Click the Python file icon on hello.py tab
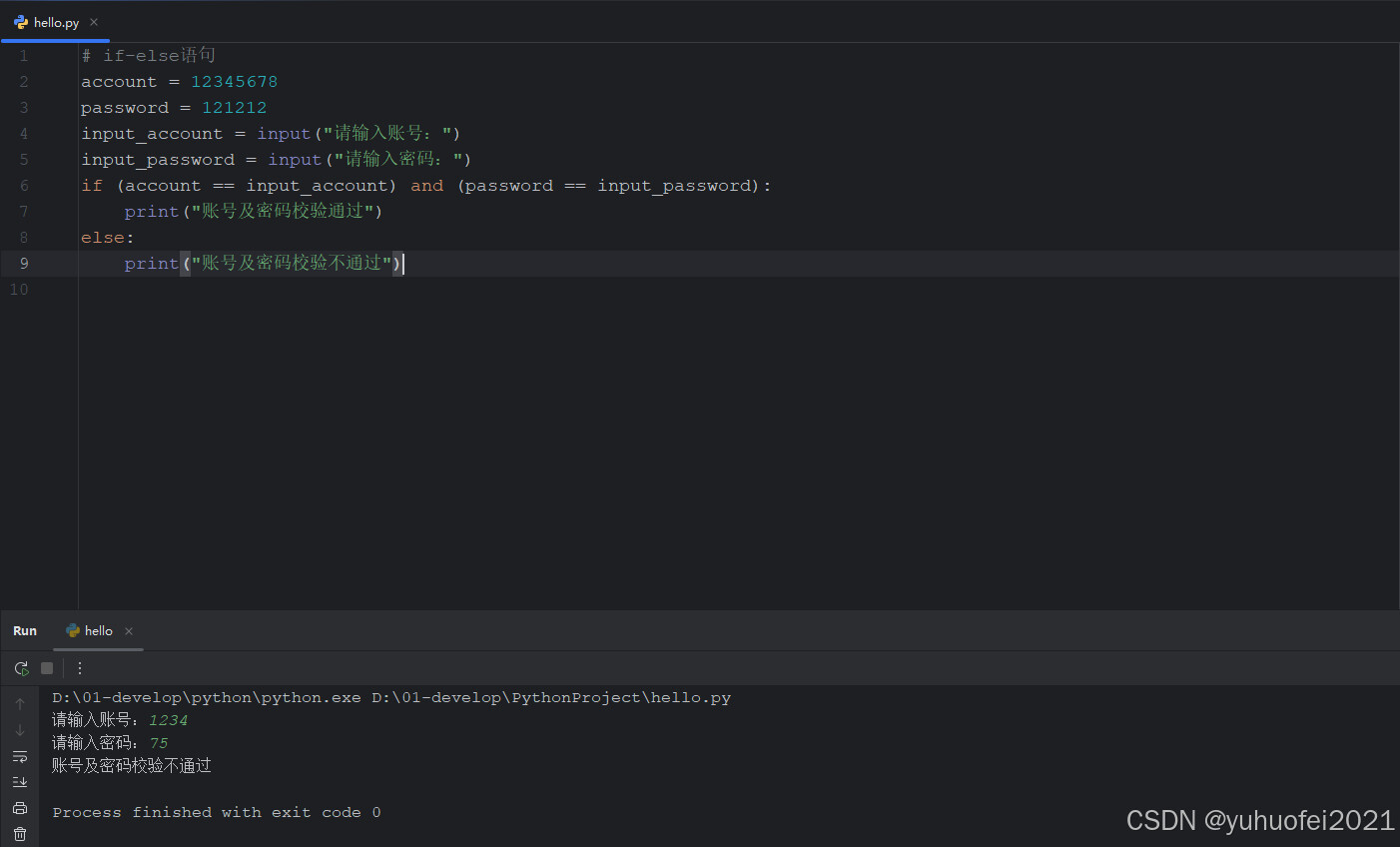 [x=20, y=22]
